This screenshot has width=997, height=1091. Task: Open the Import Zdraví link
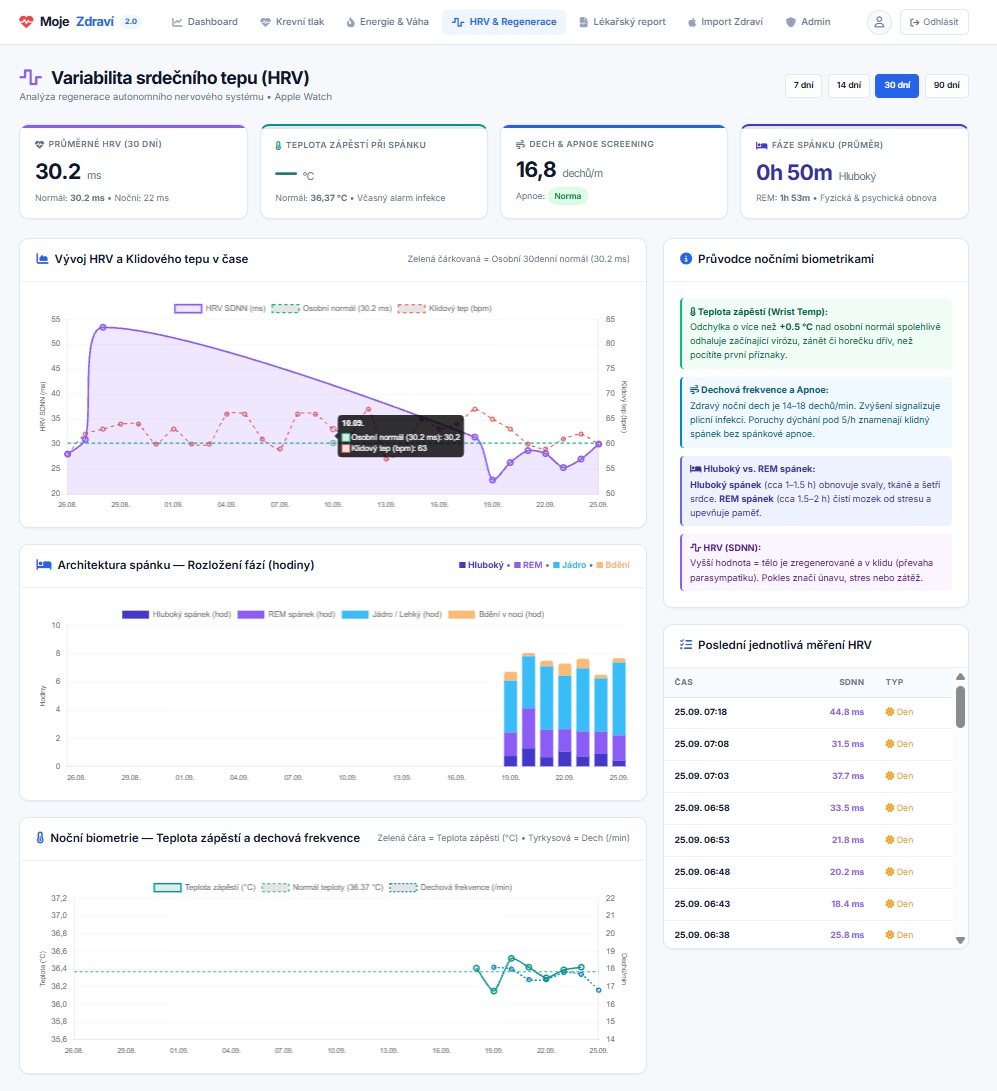726,22
